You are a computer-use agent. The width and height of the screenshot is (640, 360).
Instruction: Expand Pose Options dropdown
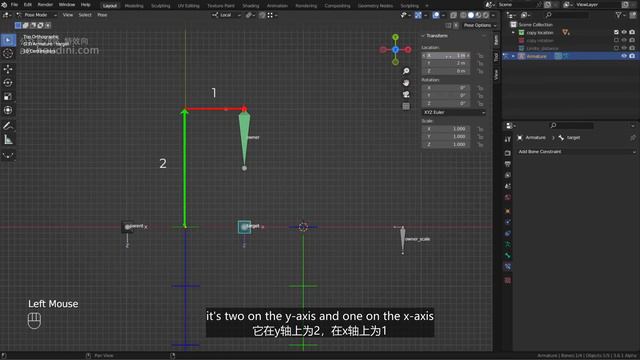coord(480,25)
